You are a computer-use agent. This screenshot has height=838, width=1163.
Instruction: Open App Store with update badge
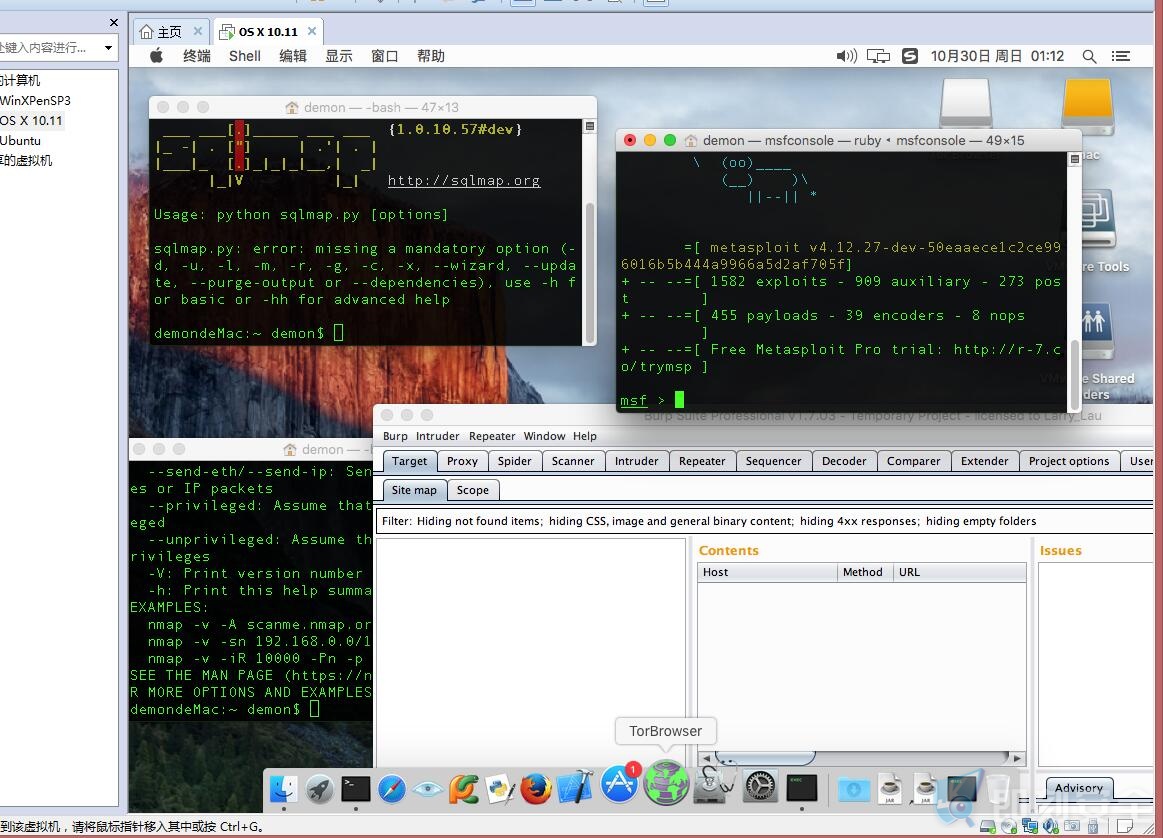point(619,785)
